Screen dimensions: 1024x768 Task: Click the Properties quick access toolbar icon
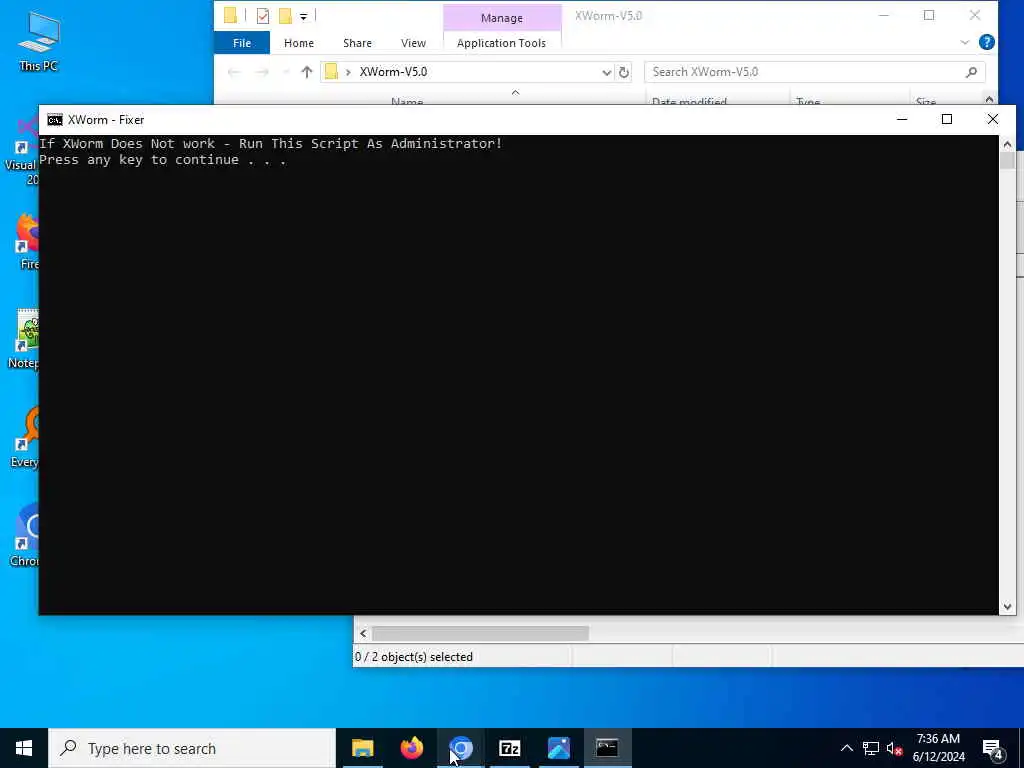(x=263, y=16)
